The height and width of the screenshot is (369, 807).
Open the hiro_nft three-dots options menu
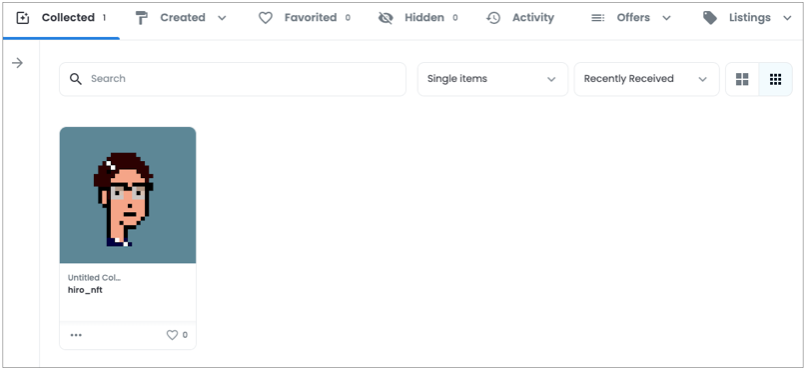[76, 335]
